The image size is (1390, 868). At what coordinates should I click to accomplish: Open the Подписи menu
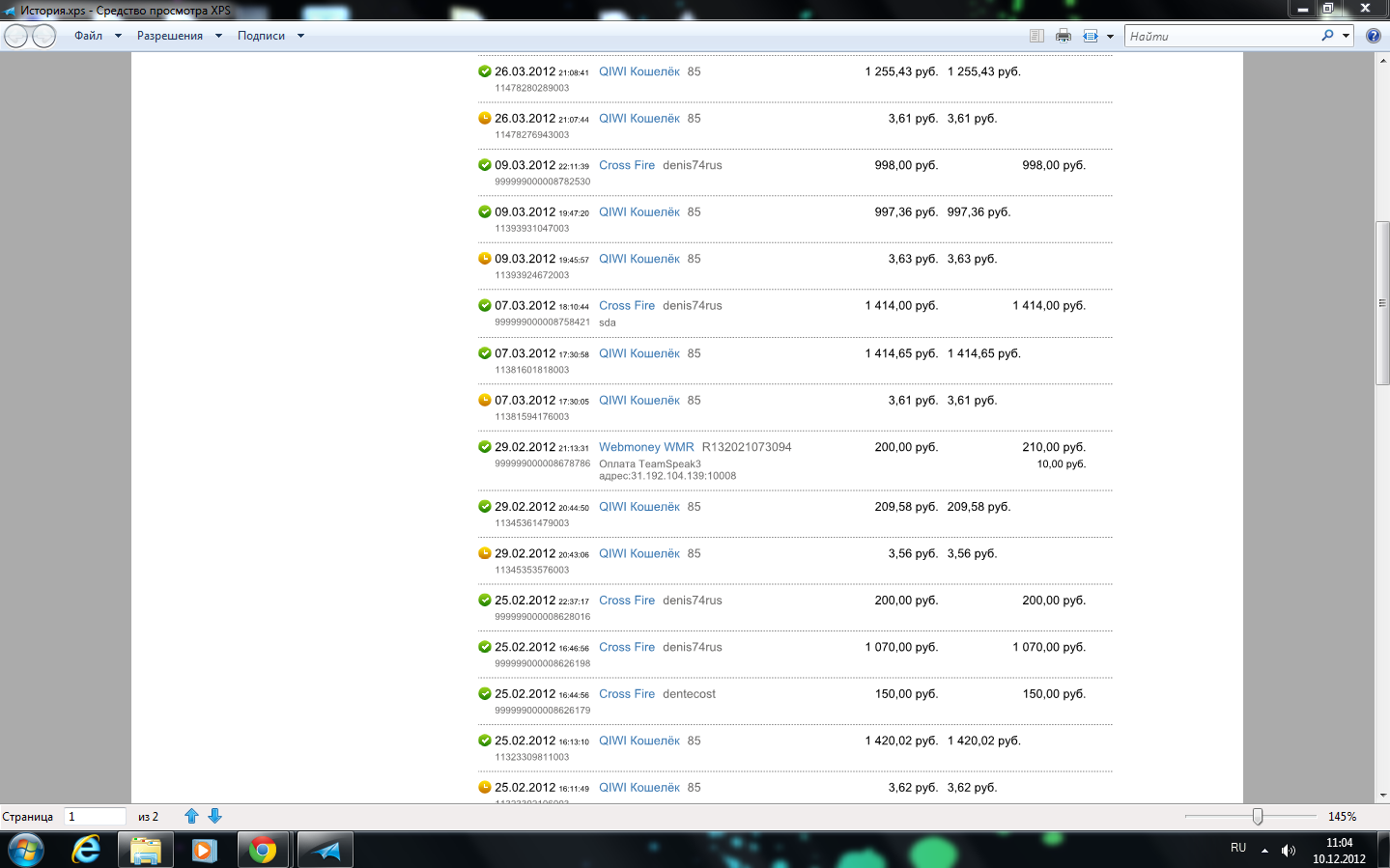tap(270, 36)
